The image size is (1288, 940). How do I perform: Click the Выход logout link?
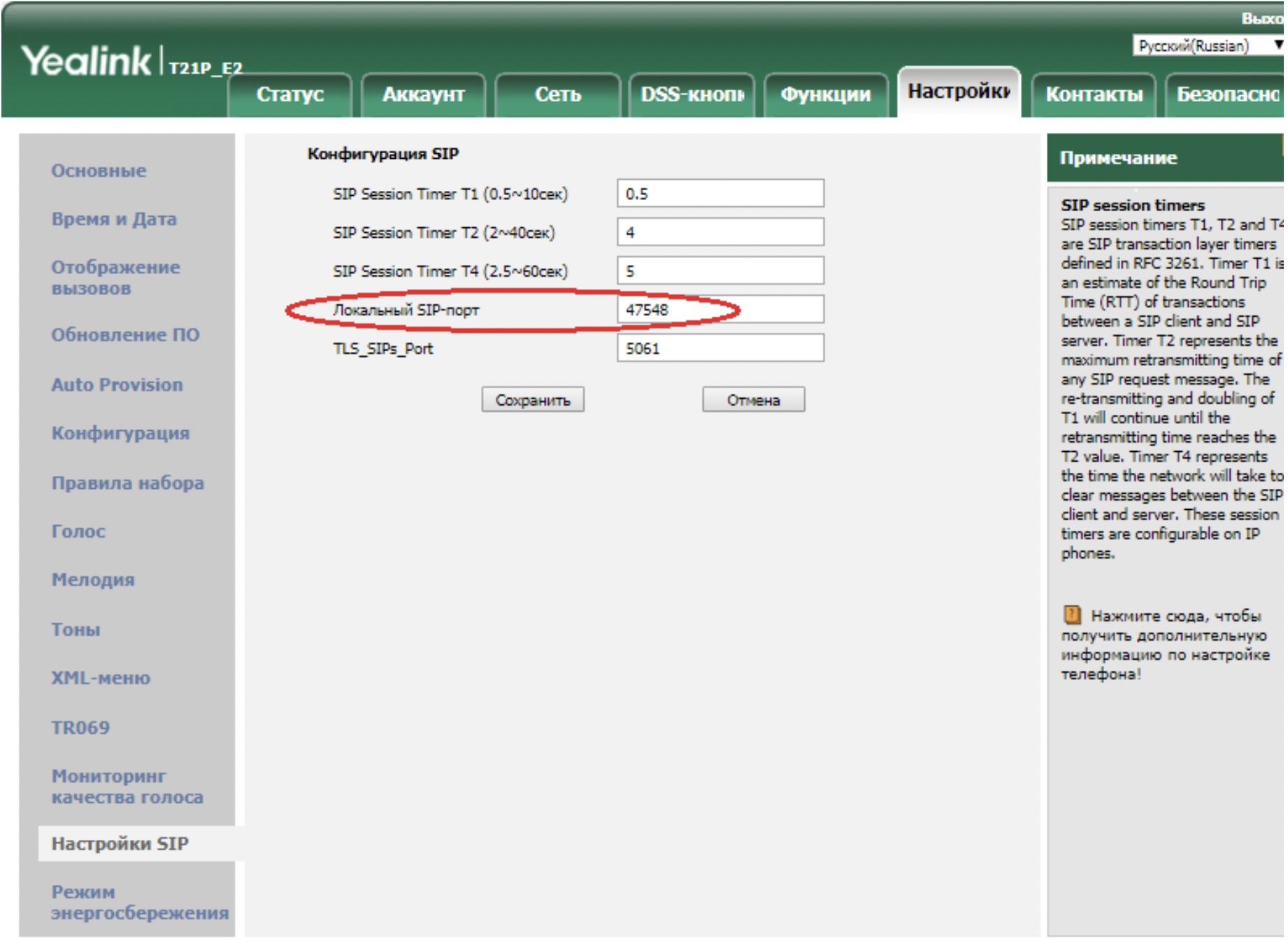(1263, 19)
